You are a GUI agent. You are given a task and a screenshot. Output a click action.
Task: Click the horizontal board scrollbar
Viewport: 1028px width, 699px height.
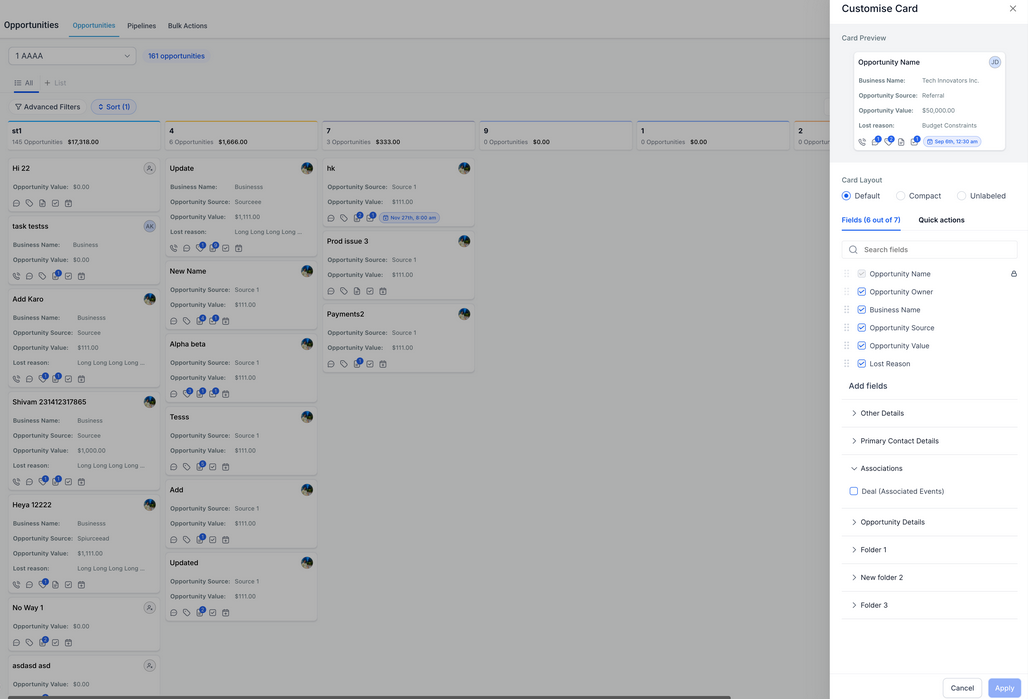pyautogui.click(x=369, y=697)
